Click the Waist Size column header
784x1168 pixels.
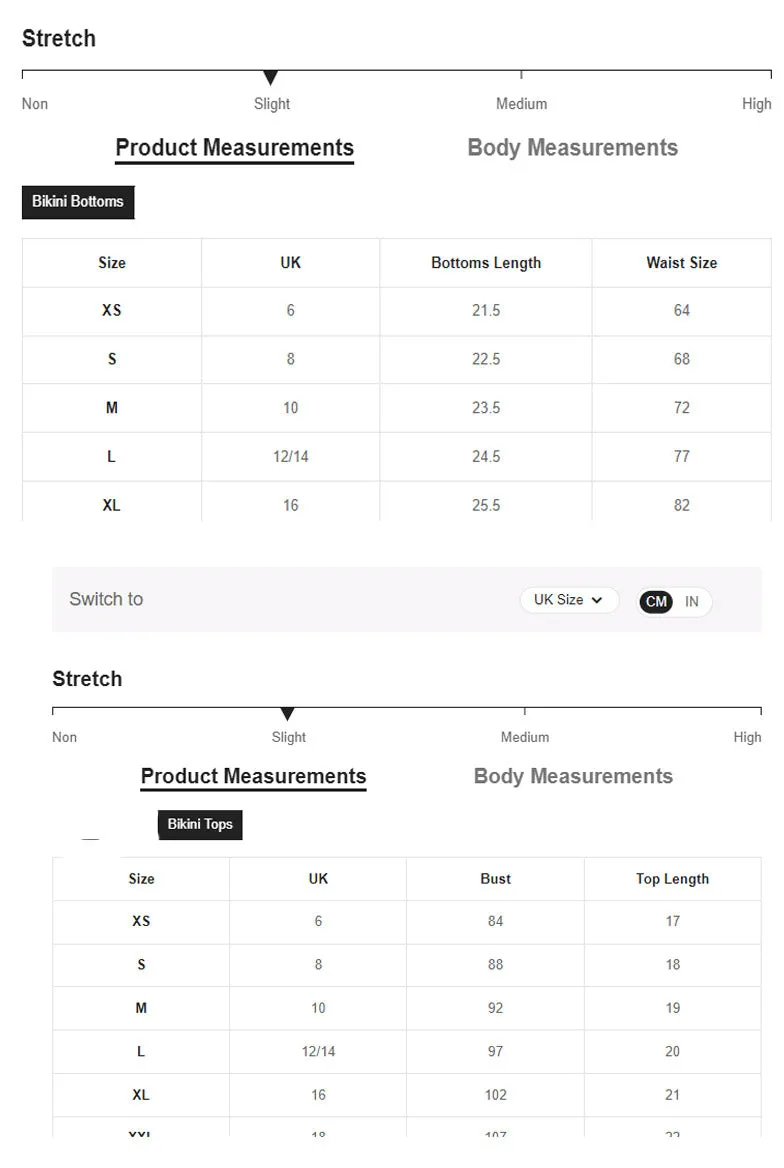pyautogui.click(x=681, y=263)
